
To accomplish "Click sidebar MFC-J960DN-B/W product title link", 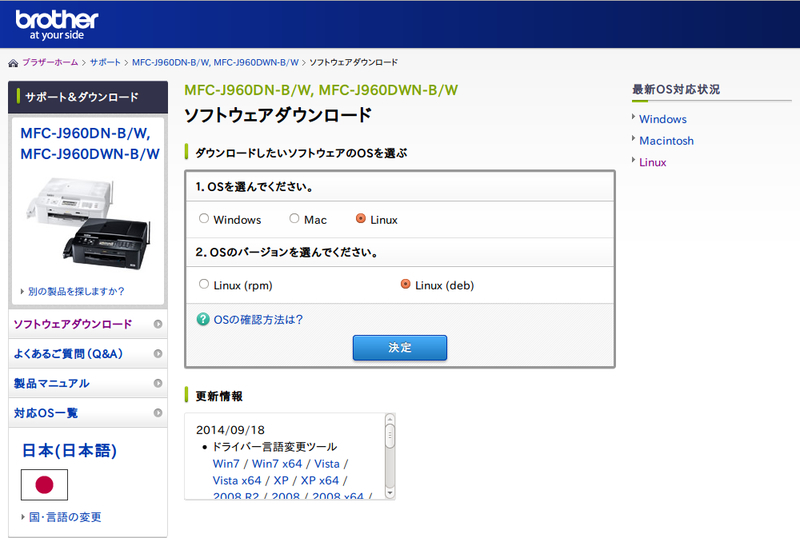I will click(90, 143).
